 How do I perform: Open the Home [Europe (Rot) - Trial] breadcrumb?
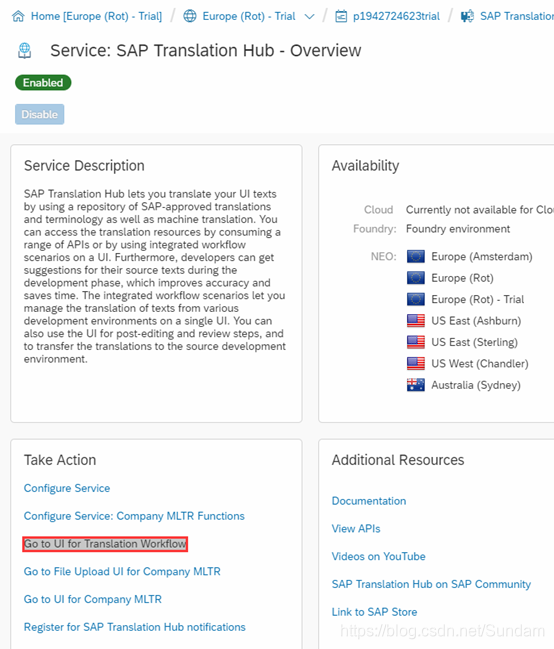(96, 16)
